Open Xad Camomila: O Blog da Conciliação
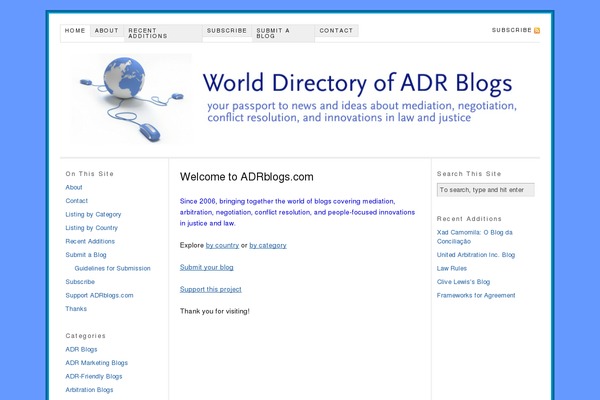The image size is (600, 400). tap(474, 237)
